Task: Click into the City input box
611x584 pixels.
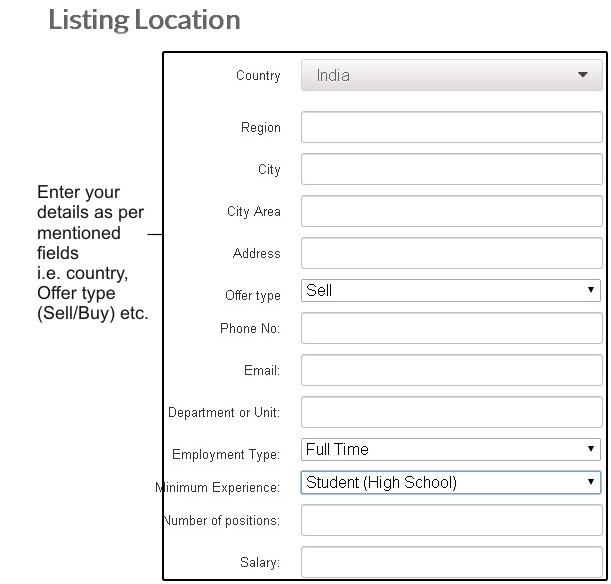Action: 451,169
